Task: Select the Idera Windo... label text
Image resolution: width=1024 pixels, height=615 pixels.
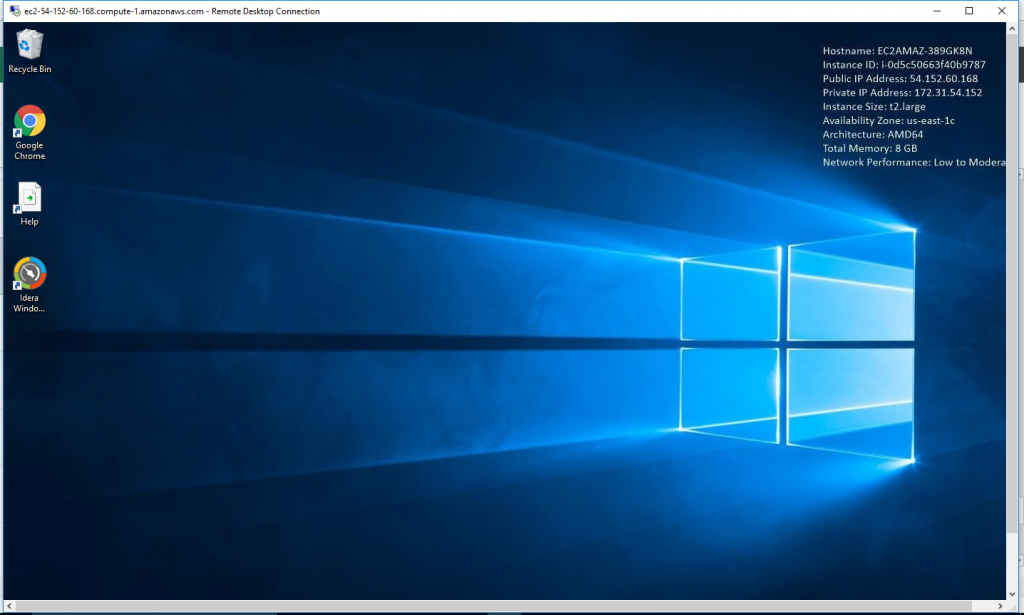Action: coord(28,302)
